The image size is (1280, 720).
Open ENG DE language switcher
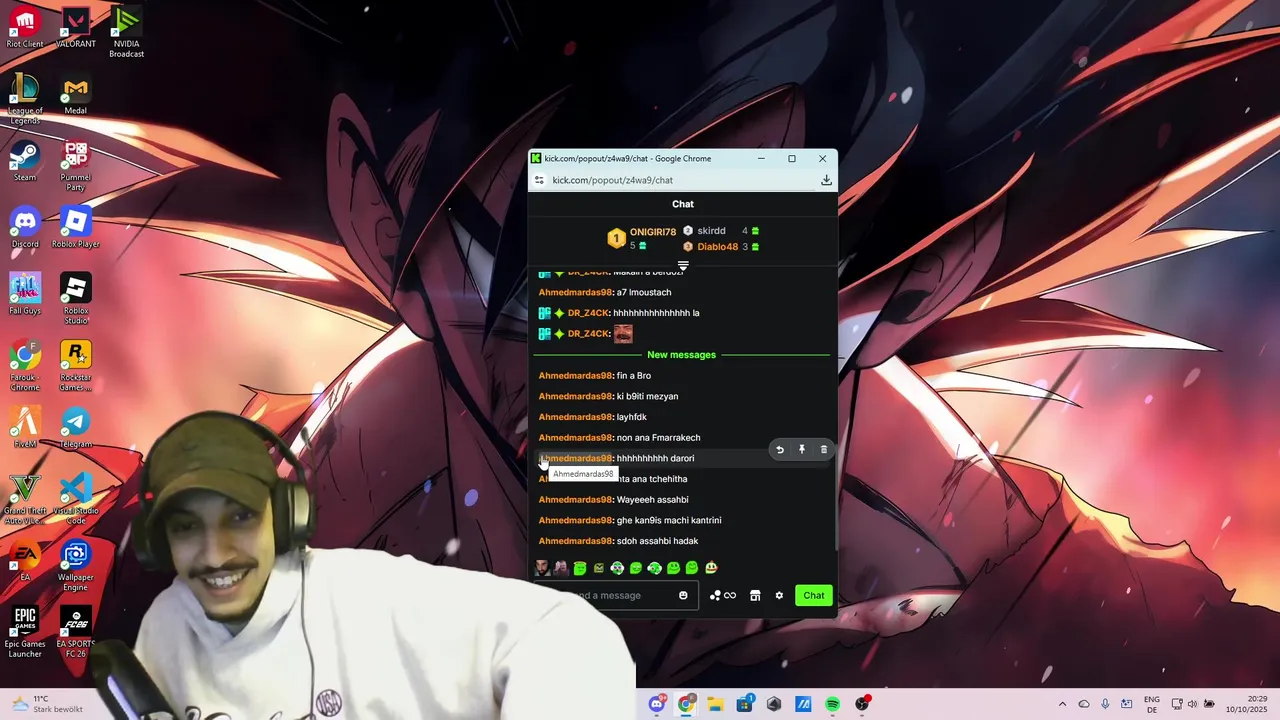(x=1152, y=704)
